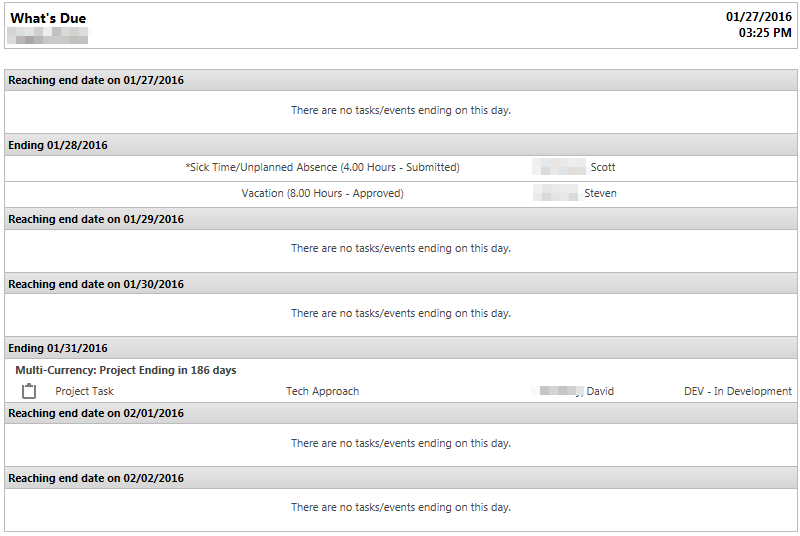Click the 03:25 PM timestamp
Screen dimensions: 800x536
coord(765,33)
